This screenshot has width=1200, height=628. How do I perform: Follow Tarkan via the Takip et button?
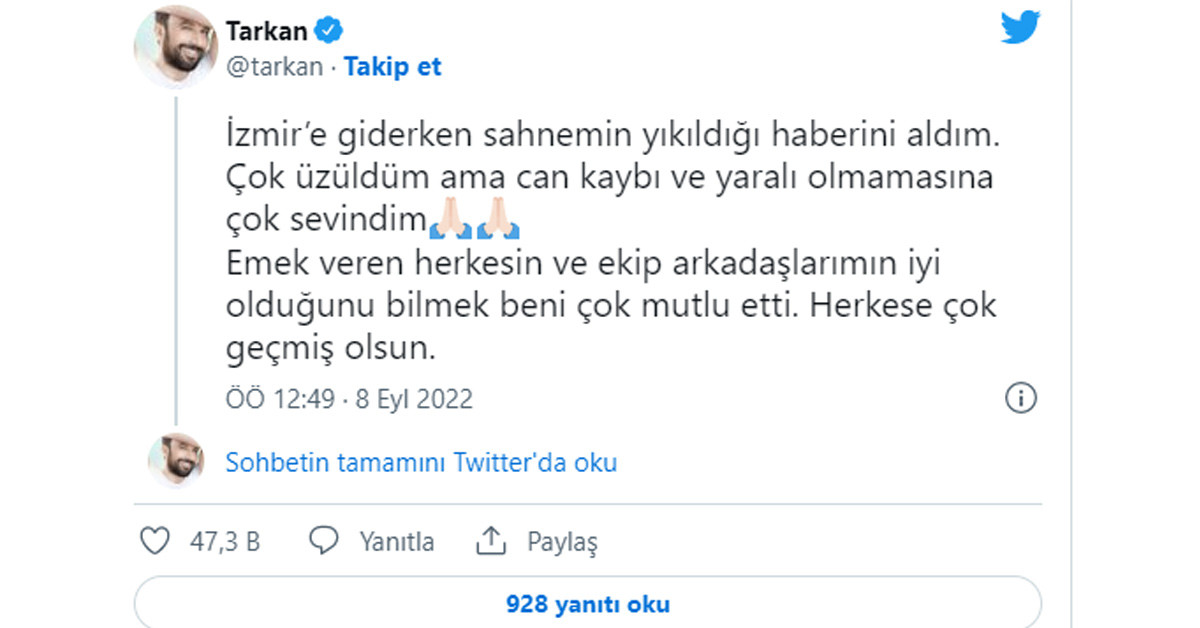tap(392, 67)
